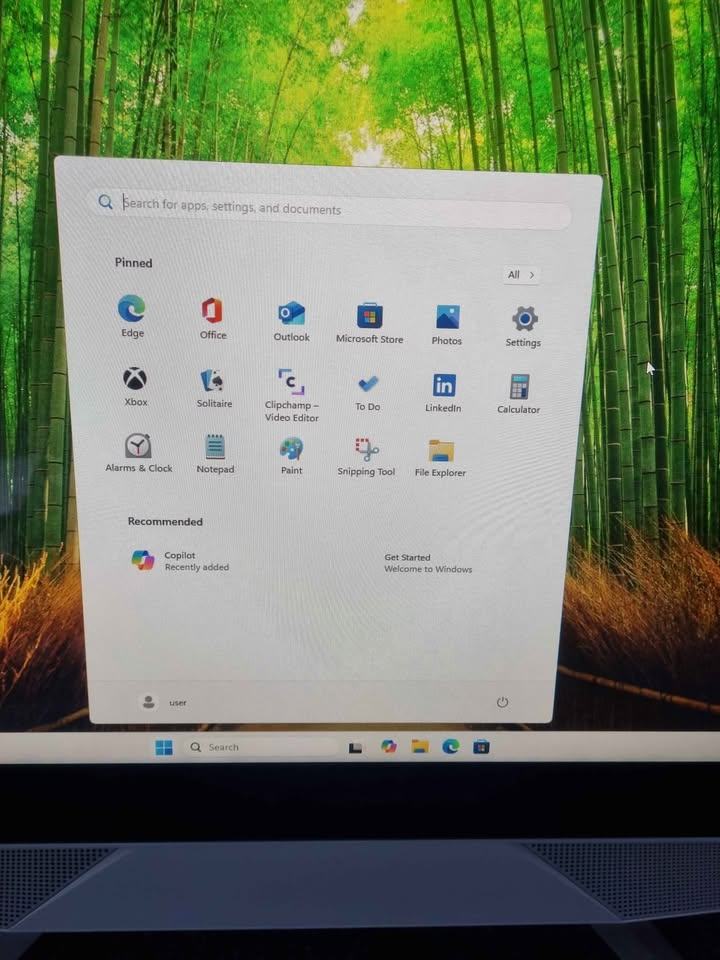Launch the To Do app
Viewport: 720px width, 960px height.
click(368, 392)
